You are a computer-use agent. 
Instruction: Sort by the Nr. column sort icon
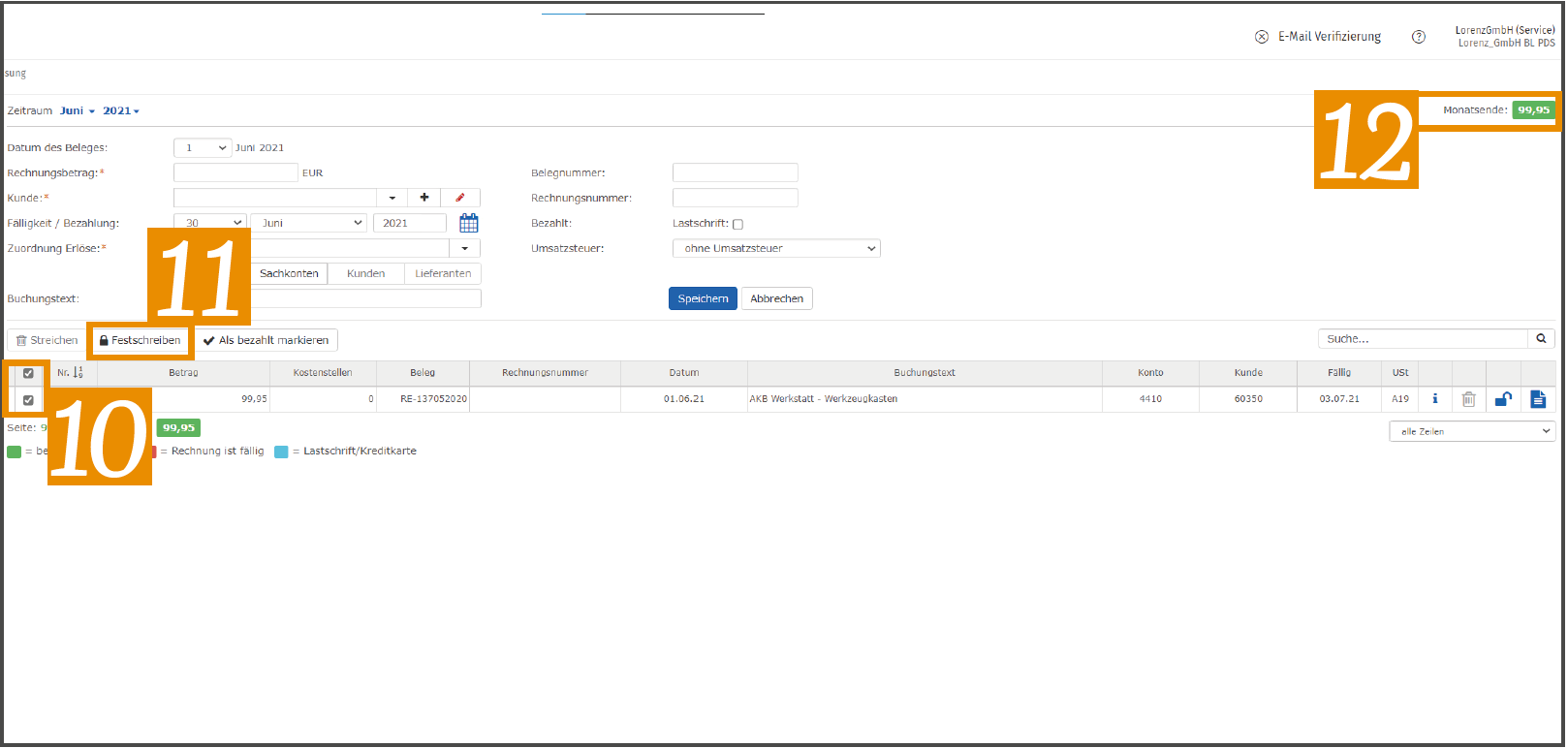click(78, 372)
